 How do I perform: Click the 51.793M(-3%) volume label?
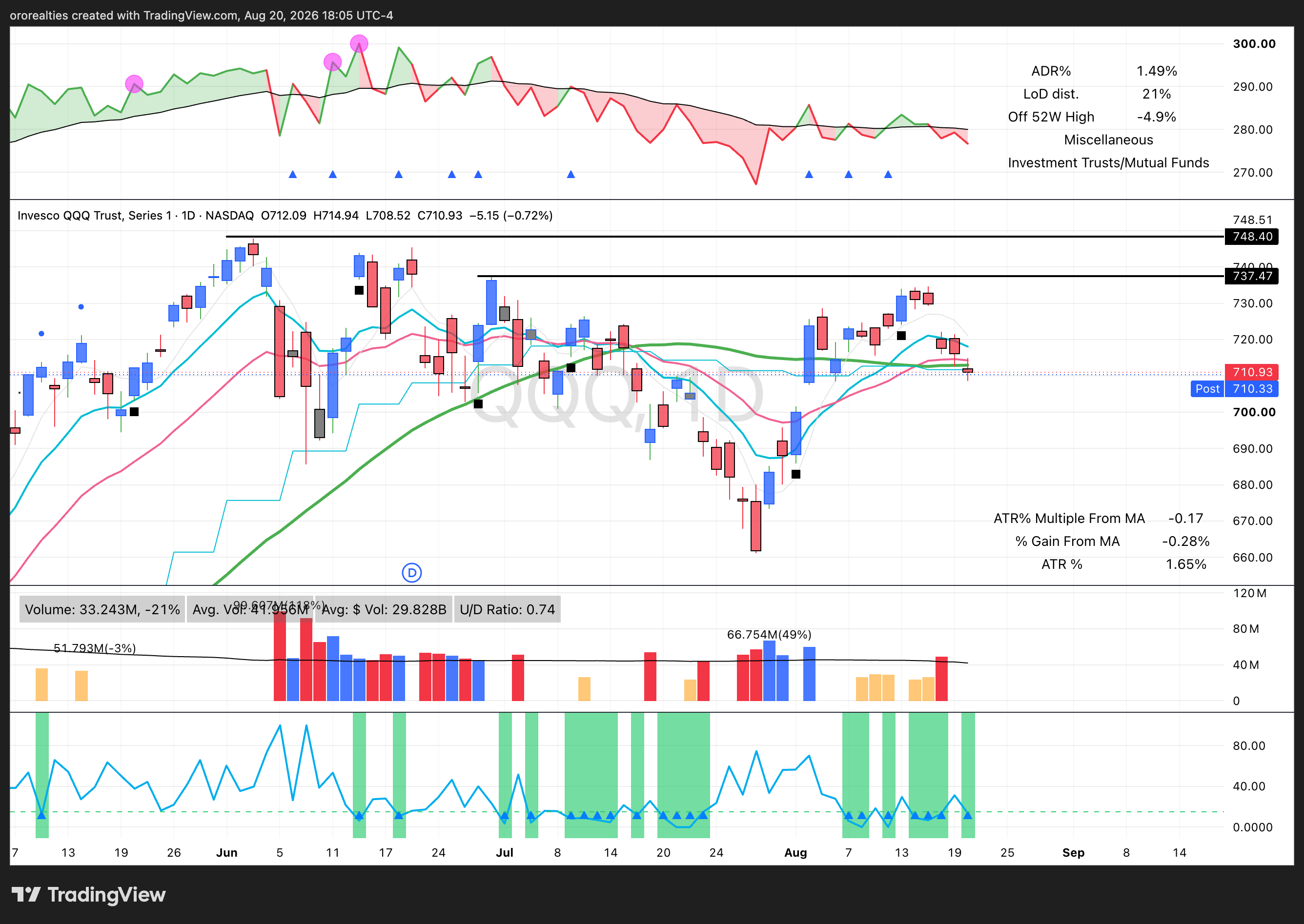coord(95,648)
